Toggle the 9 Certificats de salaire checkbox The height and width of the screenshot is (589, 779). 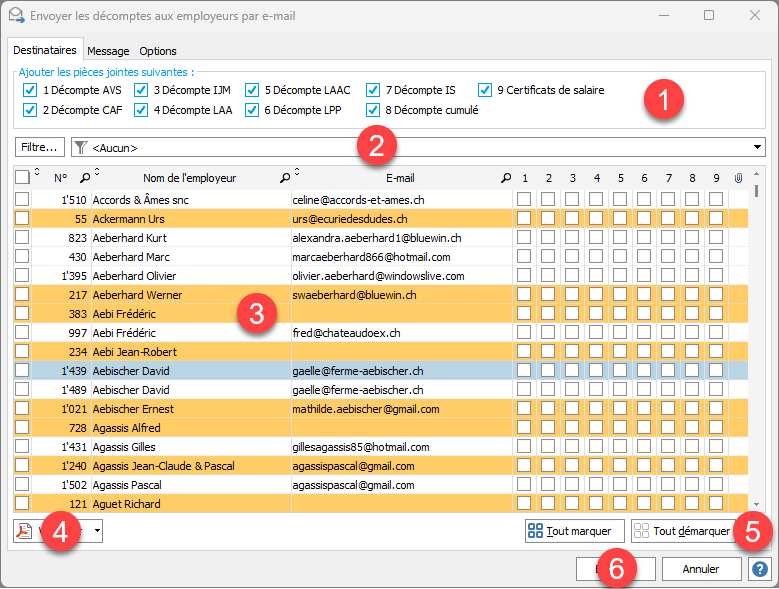485,90
